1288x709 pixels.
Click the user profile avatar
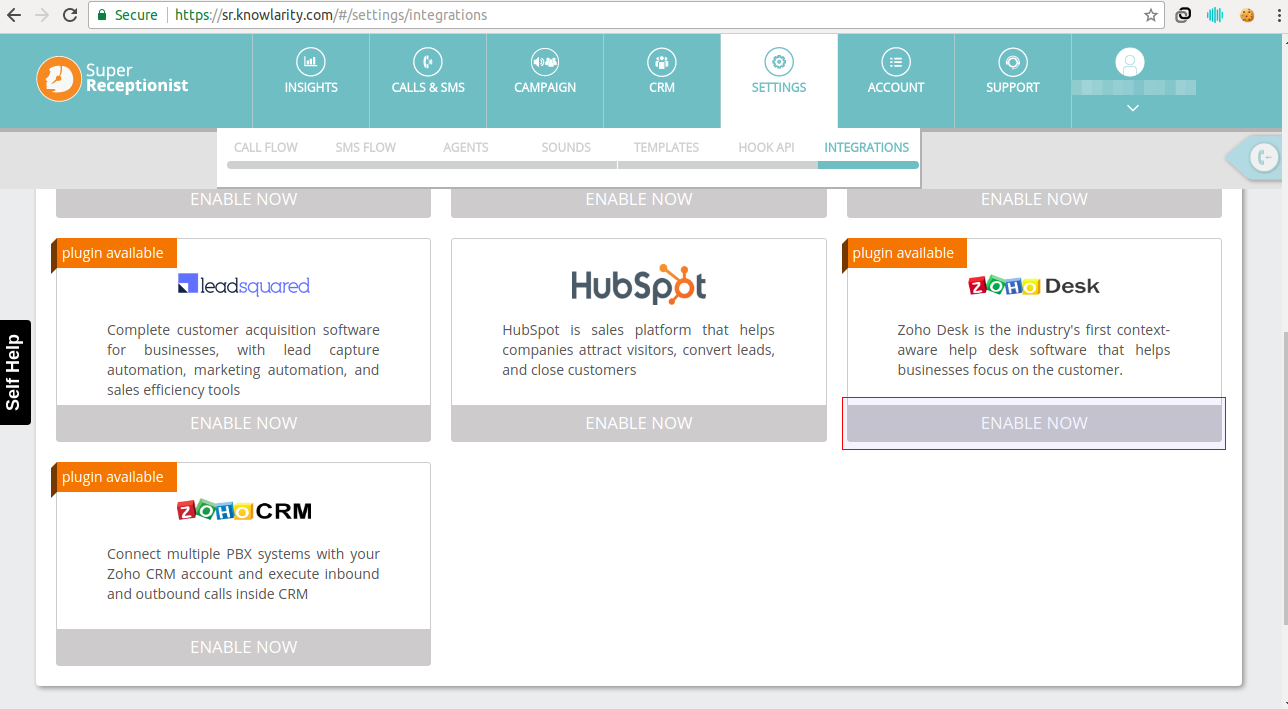(1131, 63)
